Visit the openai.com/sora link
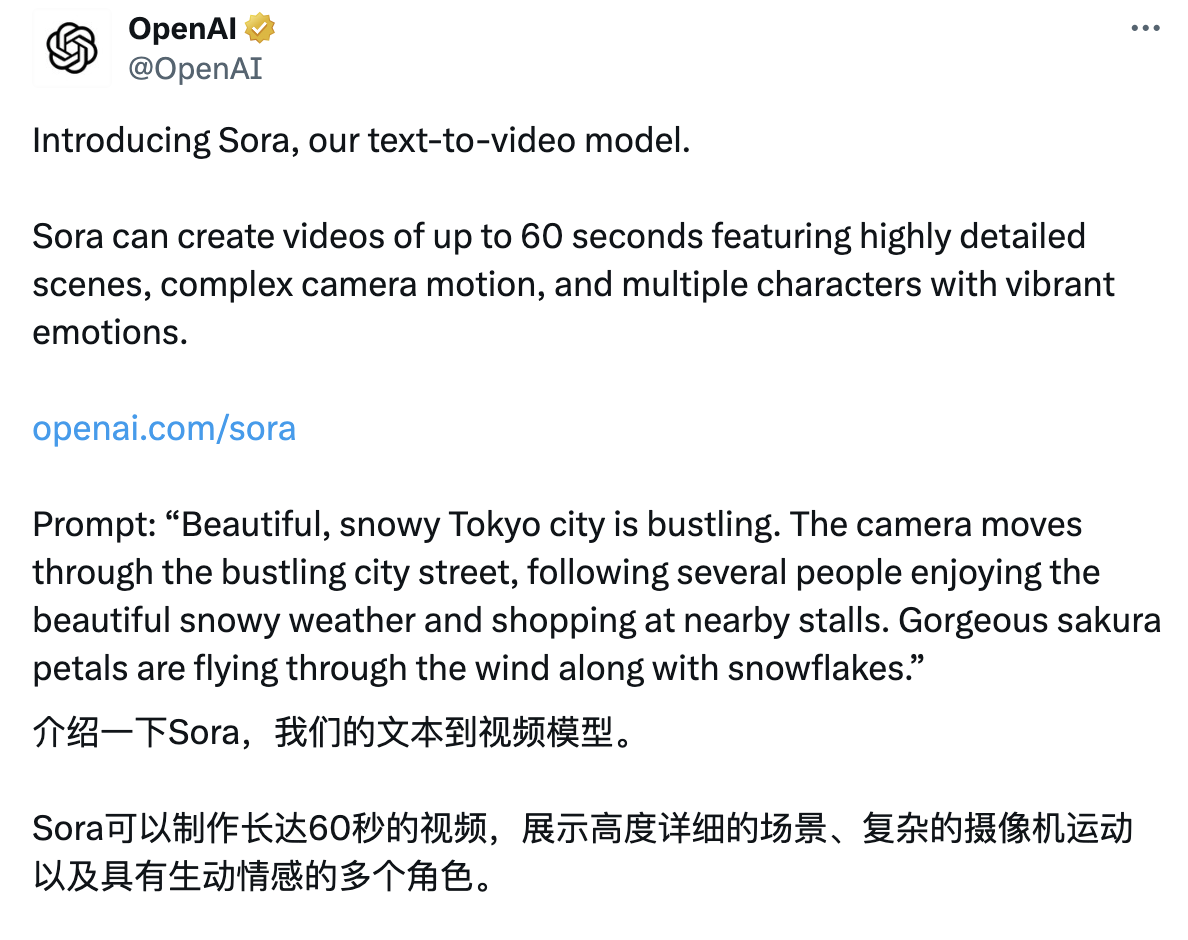 pos(163,428)
